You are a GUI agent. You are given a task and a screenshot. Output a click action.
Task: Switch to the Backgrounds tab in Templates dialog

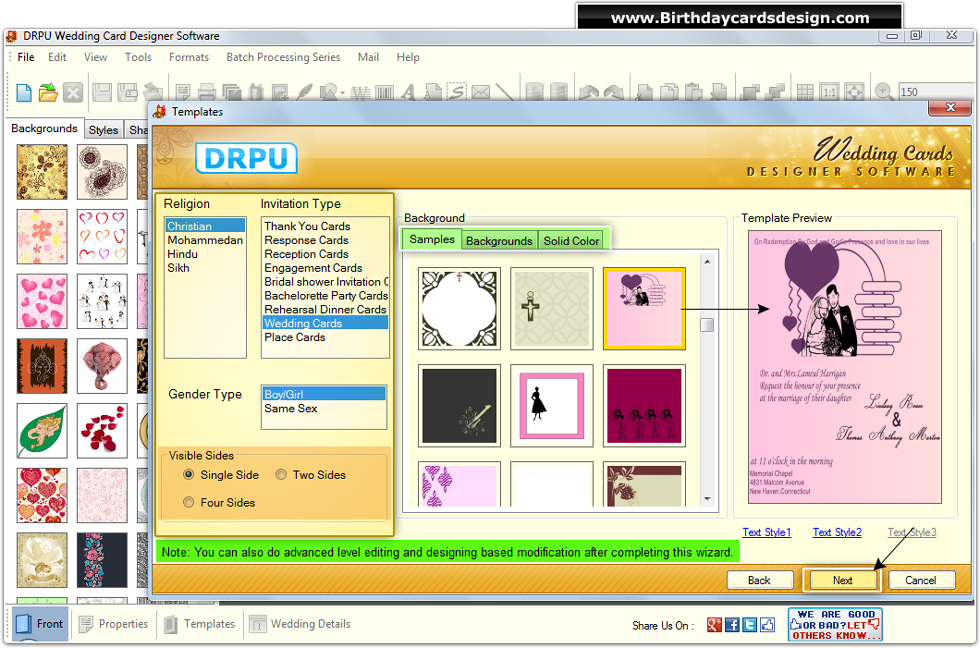pos(499,241)
